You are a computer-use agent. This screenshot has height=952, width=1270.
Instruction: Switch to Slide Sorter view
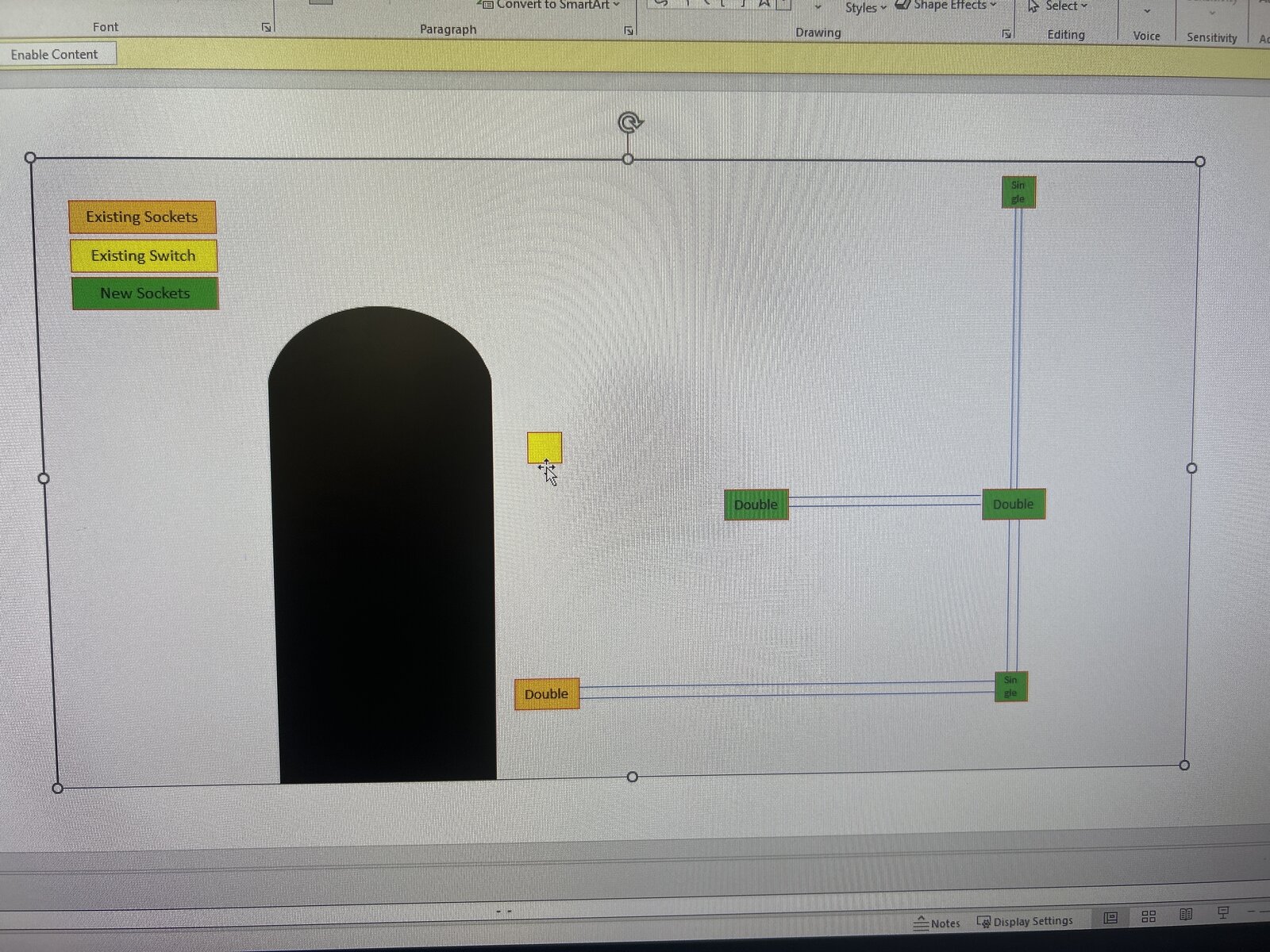(x=1149, y=916)
